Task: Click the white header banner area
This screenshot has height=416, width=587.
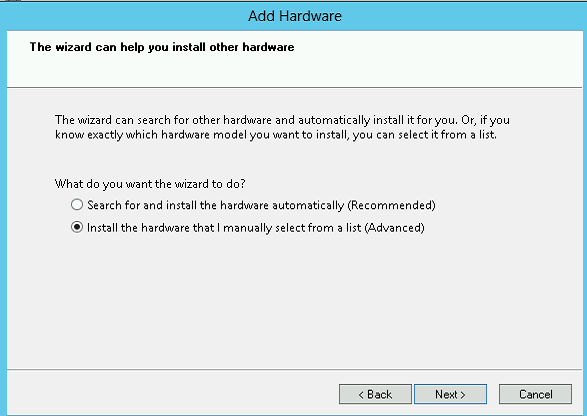Action: click(295, 59)
